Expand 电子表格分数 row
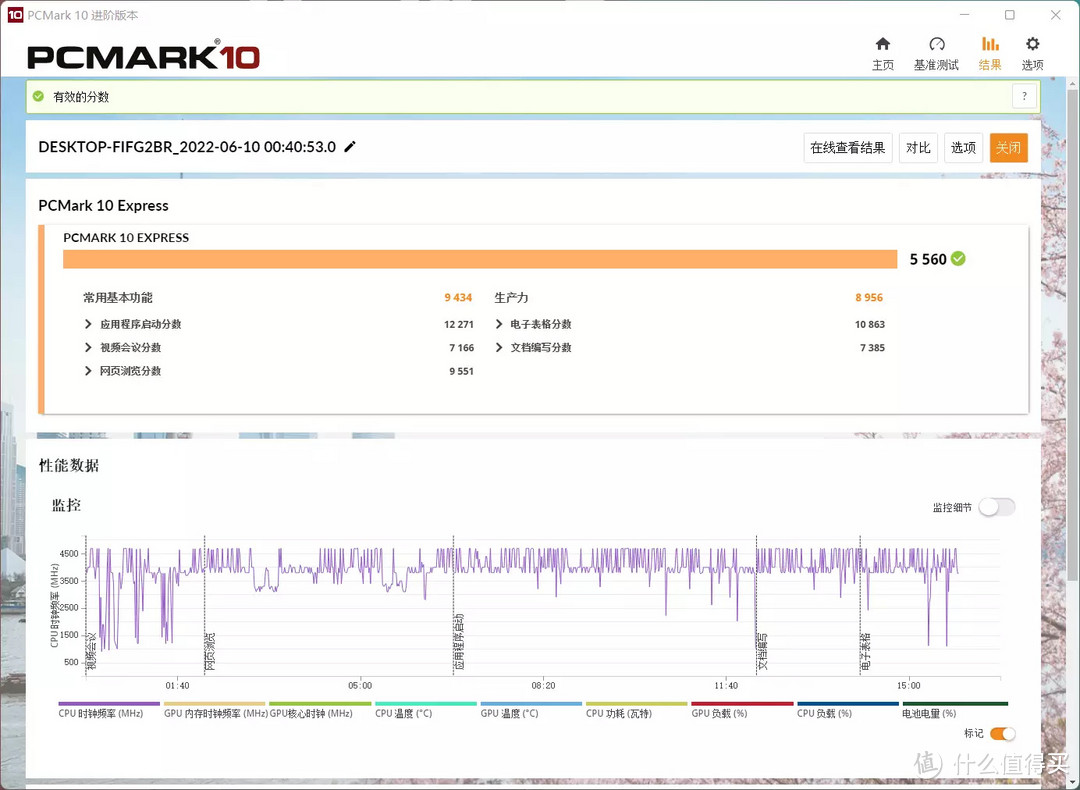1080x790 pixels. pyautogui.click(x=499, y=324)
